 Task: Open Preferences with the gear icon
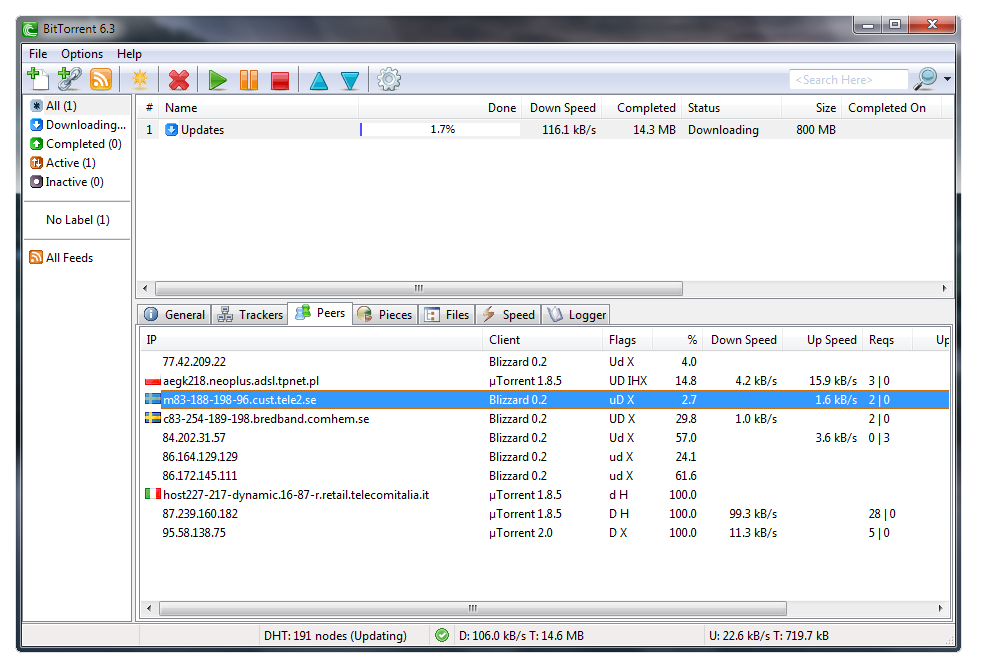click(389, 79)
